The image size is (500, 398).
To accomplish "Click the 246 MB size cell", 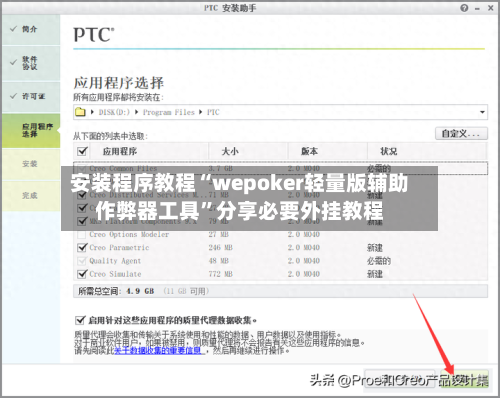I will (220, 247).
